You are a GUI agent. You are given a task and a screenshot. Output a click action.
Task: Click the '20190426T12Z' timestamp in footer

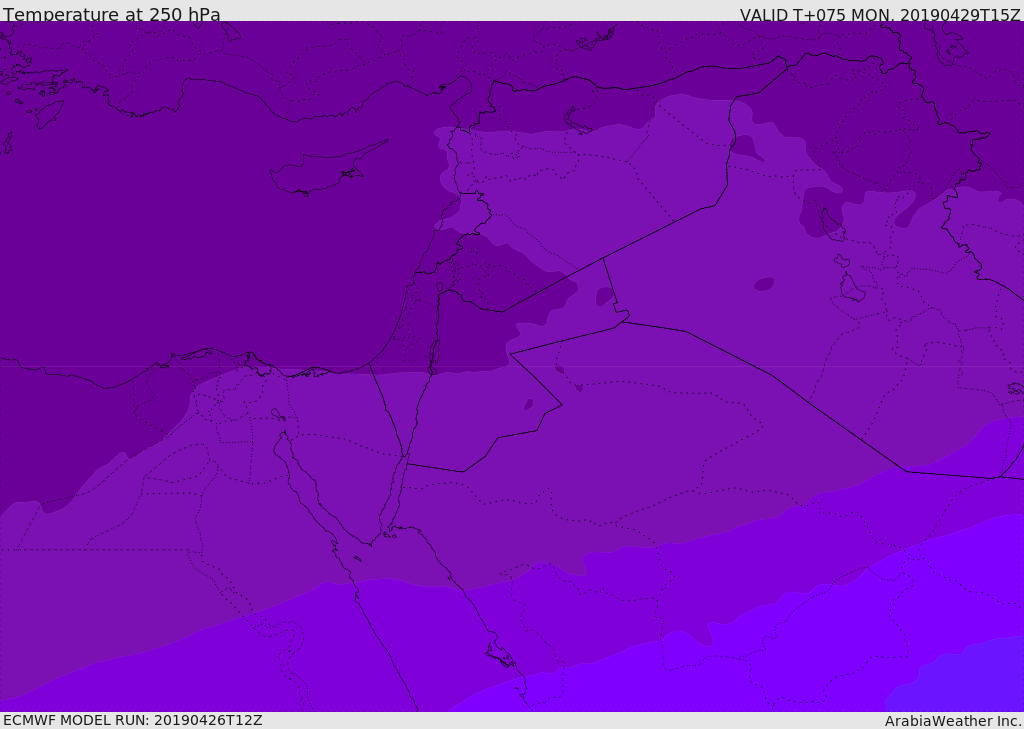tap(207, 720)
